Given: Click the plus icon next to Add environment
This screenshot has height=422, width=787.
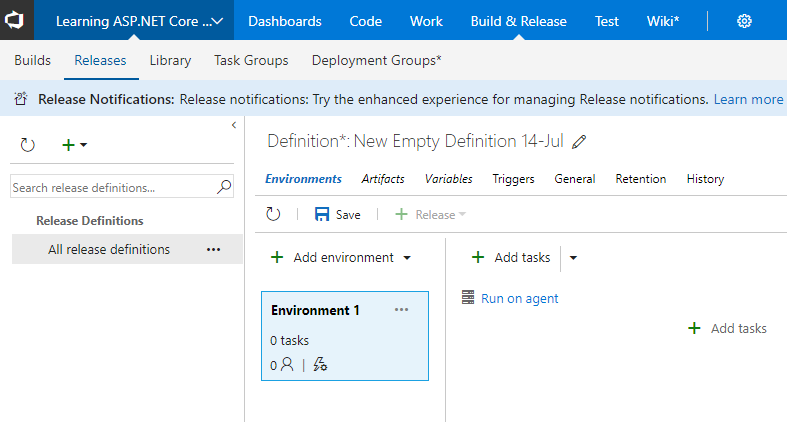Looking at the screenshot, I should pyautogui.click(x=277, y=257).
